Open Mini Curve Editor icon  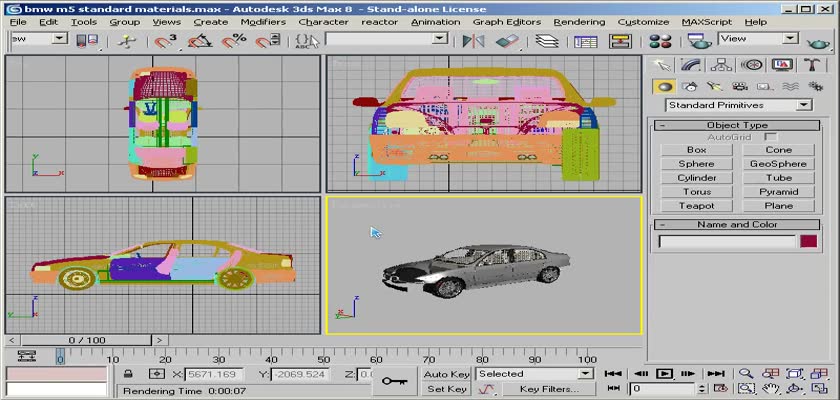click(x=27, y=356)
